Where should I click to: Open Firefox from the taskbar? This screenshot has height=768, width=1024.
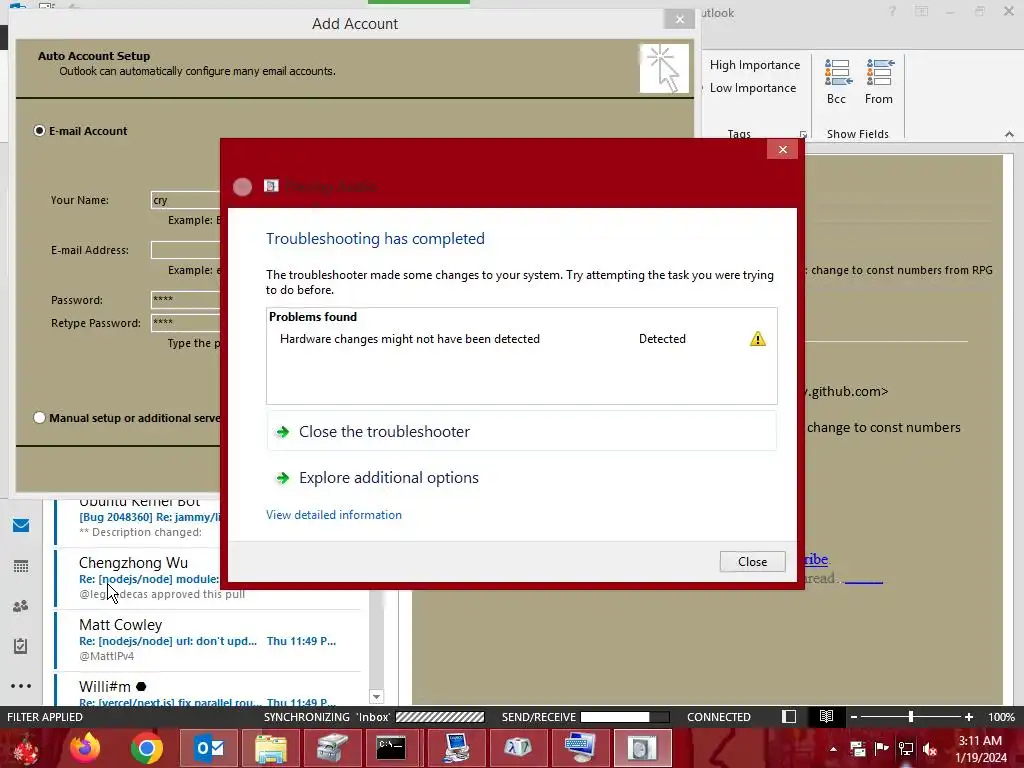tap(85, 748)
